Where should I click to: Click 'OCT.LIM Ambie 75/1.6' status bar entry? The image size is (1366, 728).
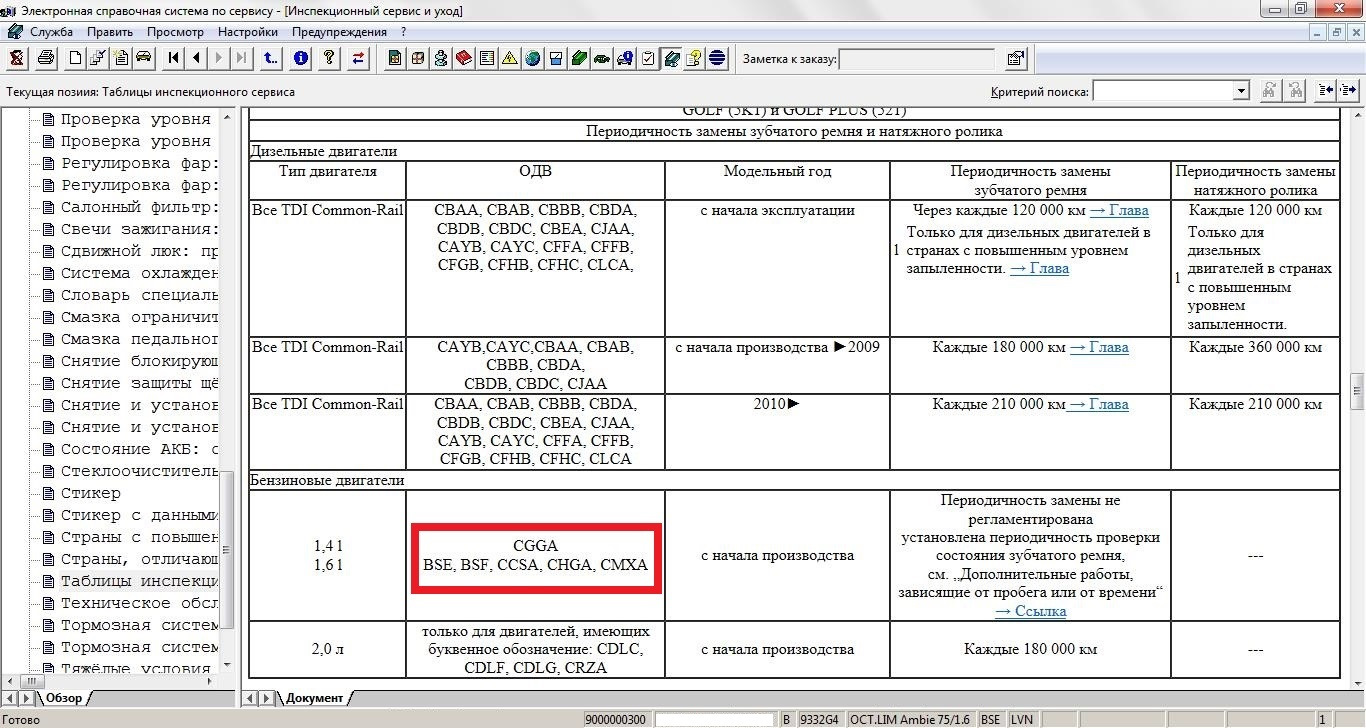pos(911,719)
